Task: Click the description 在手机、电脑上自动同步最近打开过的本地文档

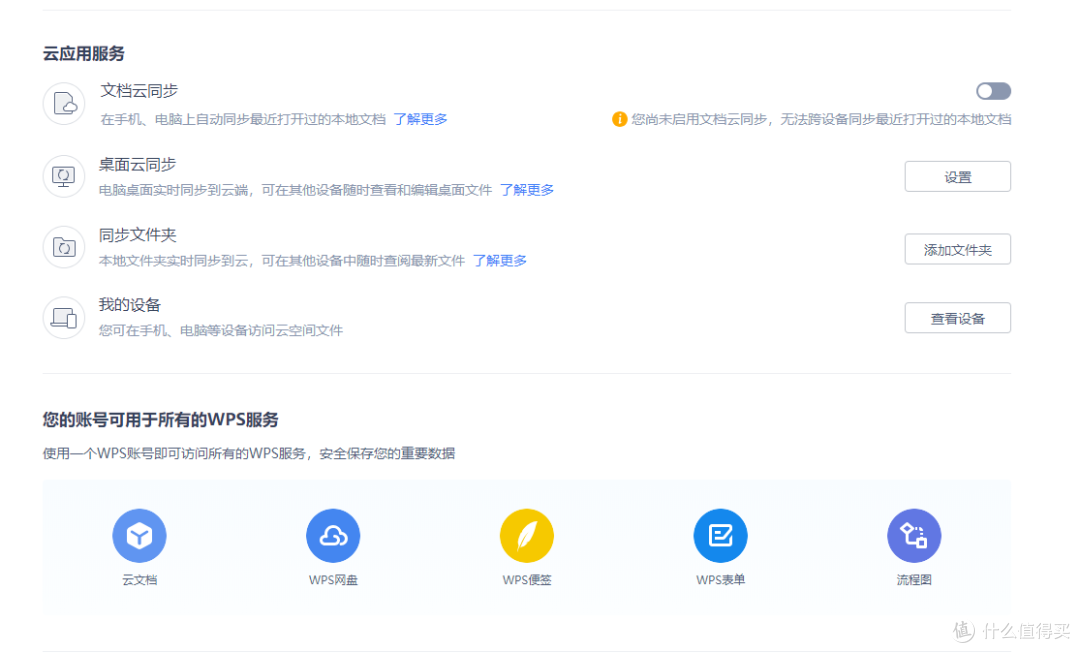Action: (x=243, y=119)
